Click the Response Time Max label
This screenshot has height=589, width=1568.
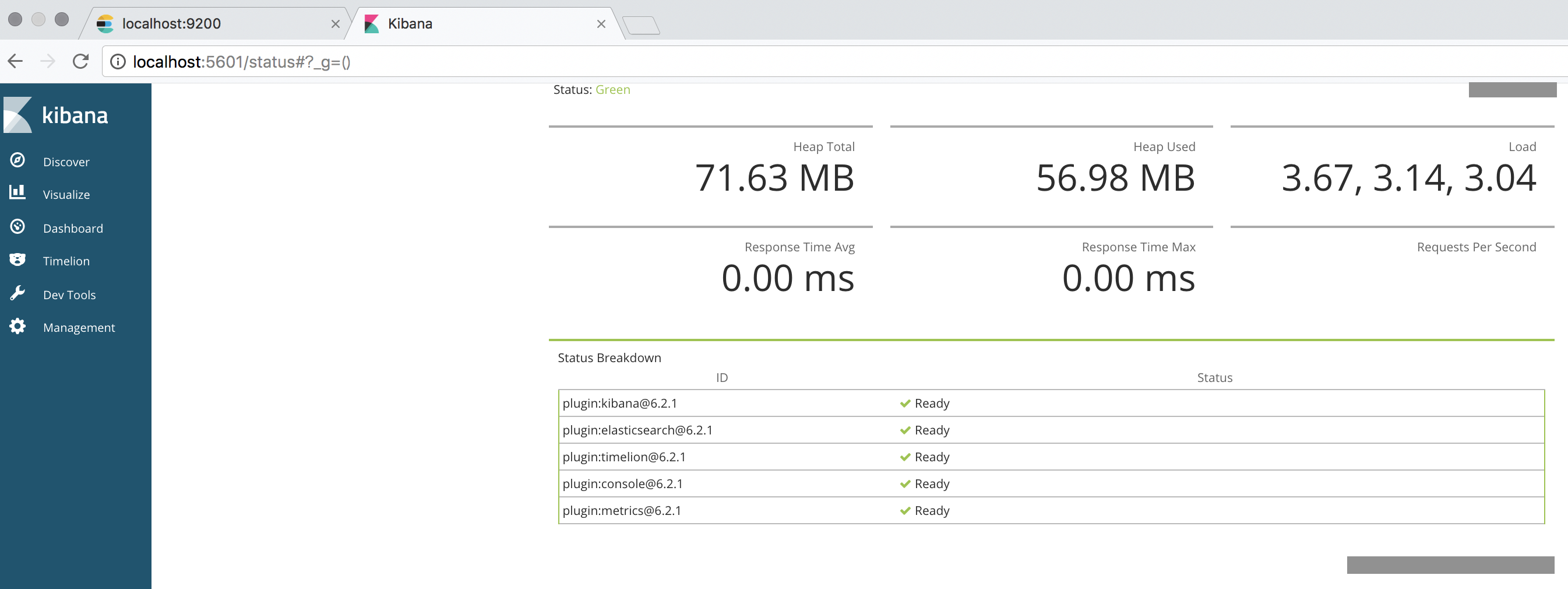[1138, 247]
